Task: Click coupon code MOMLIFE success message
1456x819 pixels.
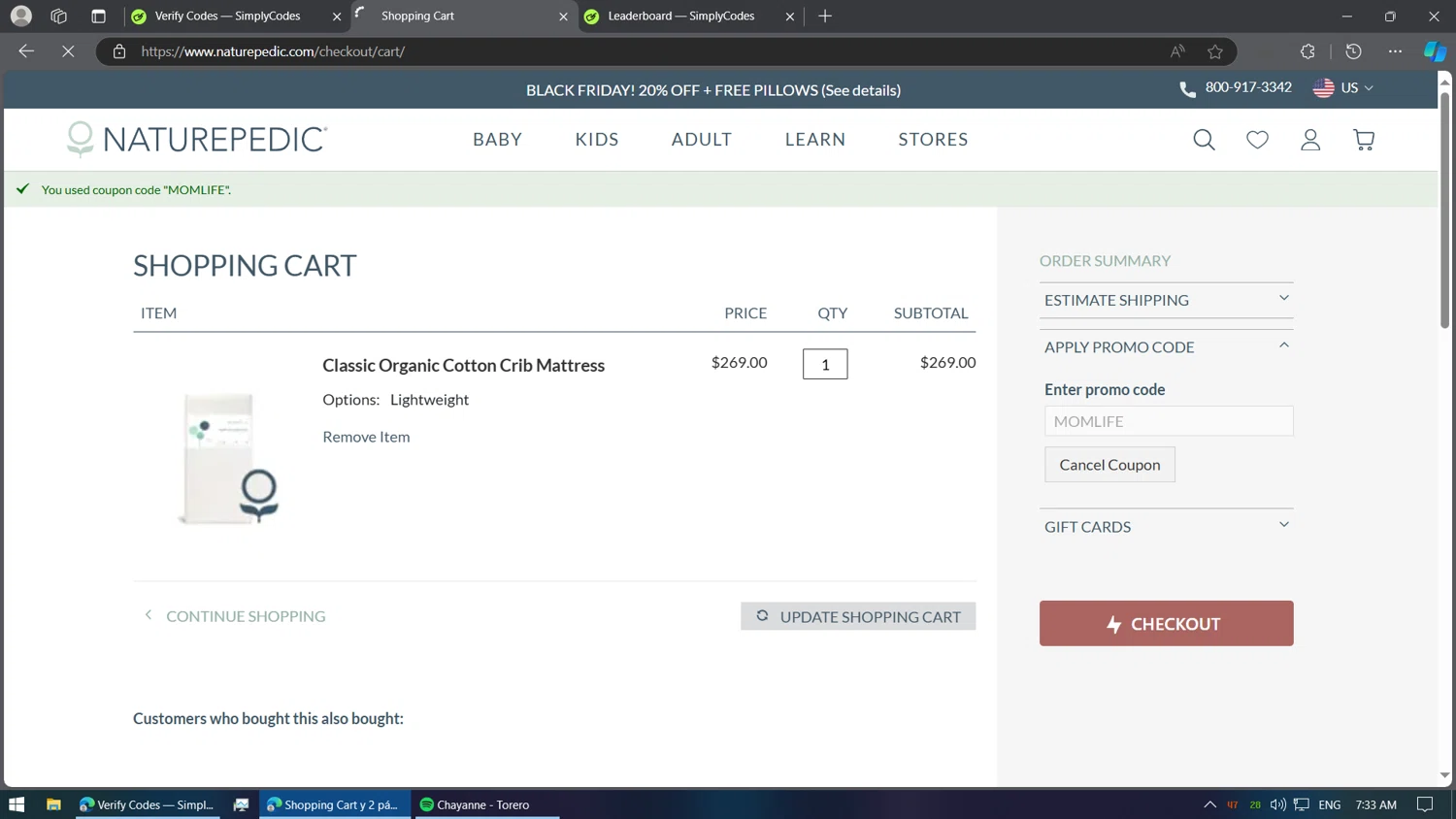Action: (x=136, y=189)
